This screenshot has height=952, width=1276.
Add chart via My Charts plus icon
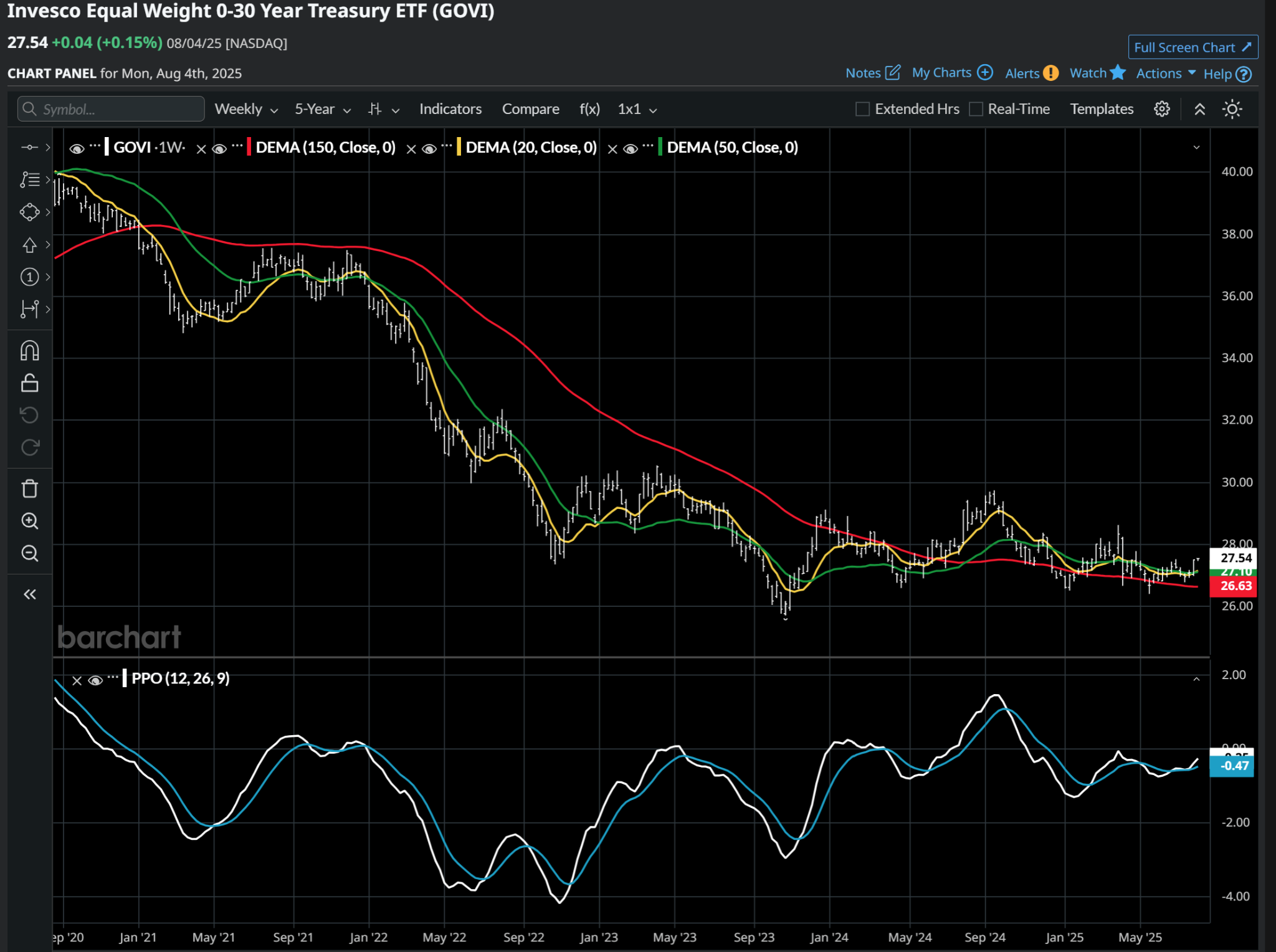(x=985, y=72)
